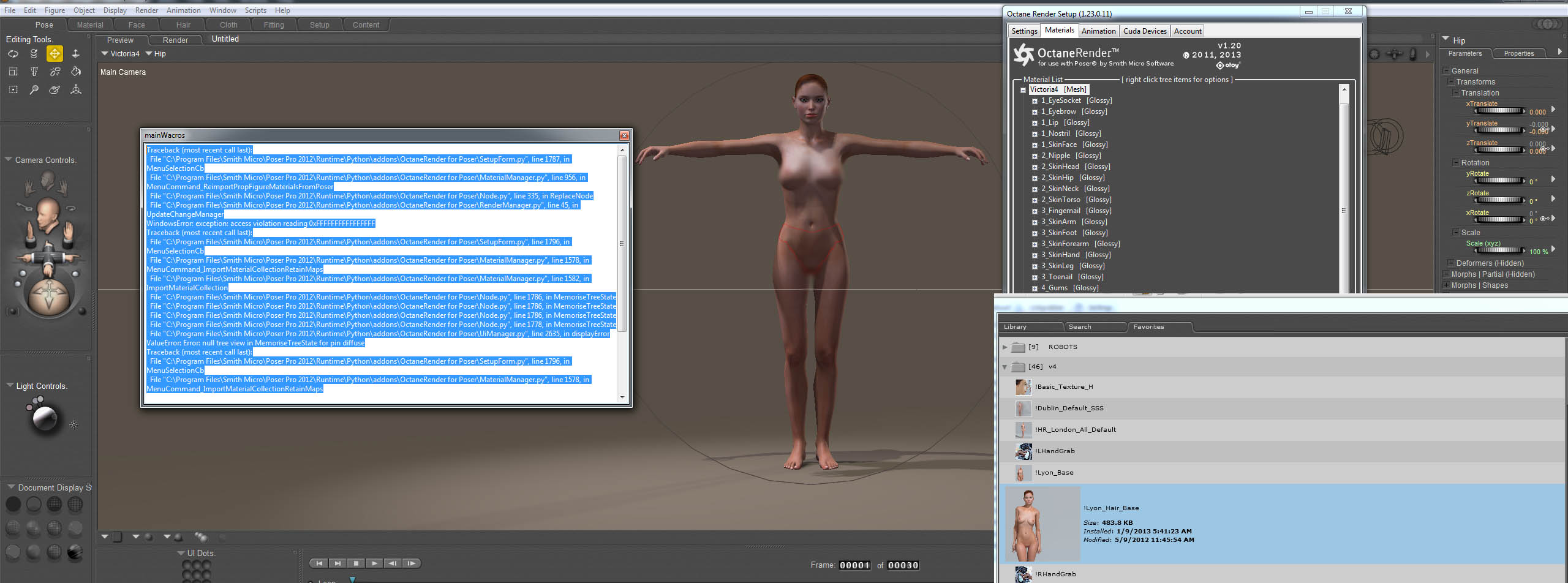
Task: Collapse the v4 library folder
Action: tap(1005, 367)
